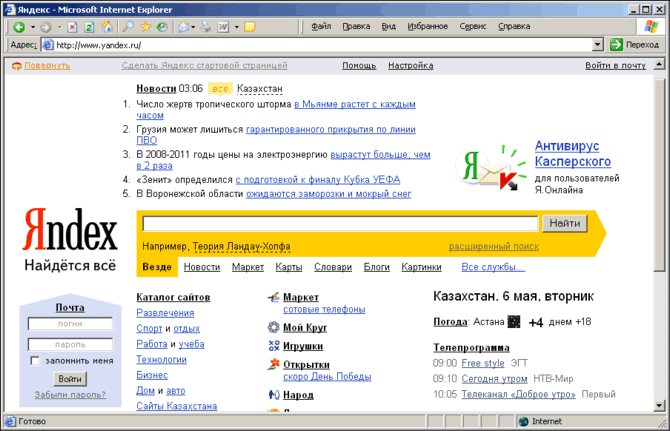The image size is (670, 431).
Task: Click the Astana weather icon
Action: (514, 322)
